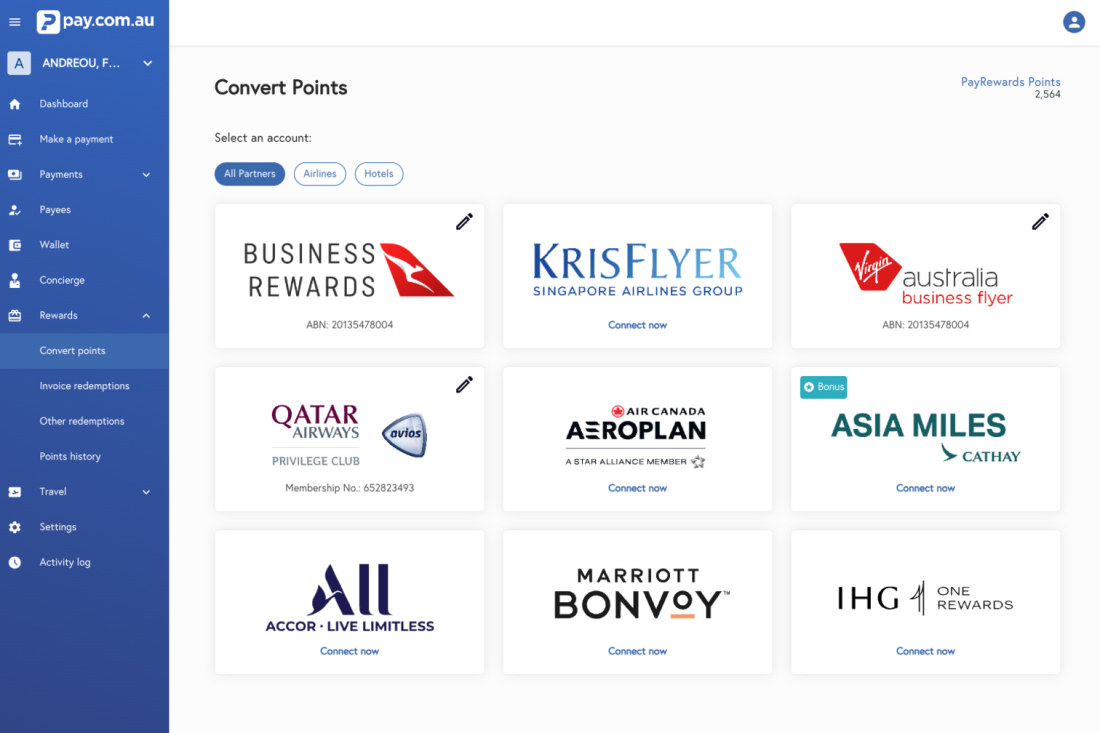Screen dimensions: 1100x733
Task: Go to Points history
Action: (70, 457)
